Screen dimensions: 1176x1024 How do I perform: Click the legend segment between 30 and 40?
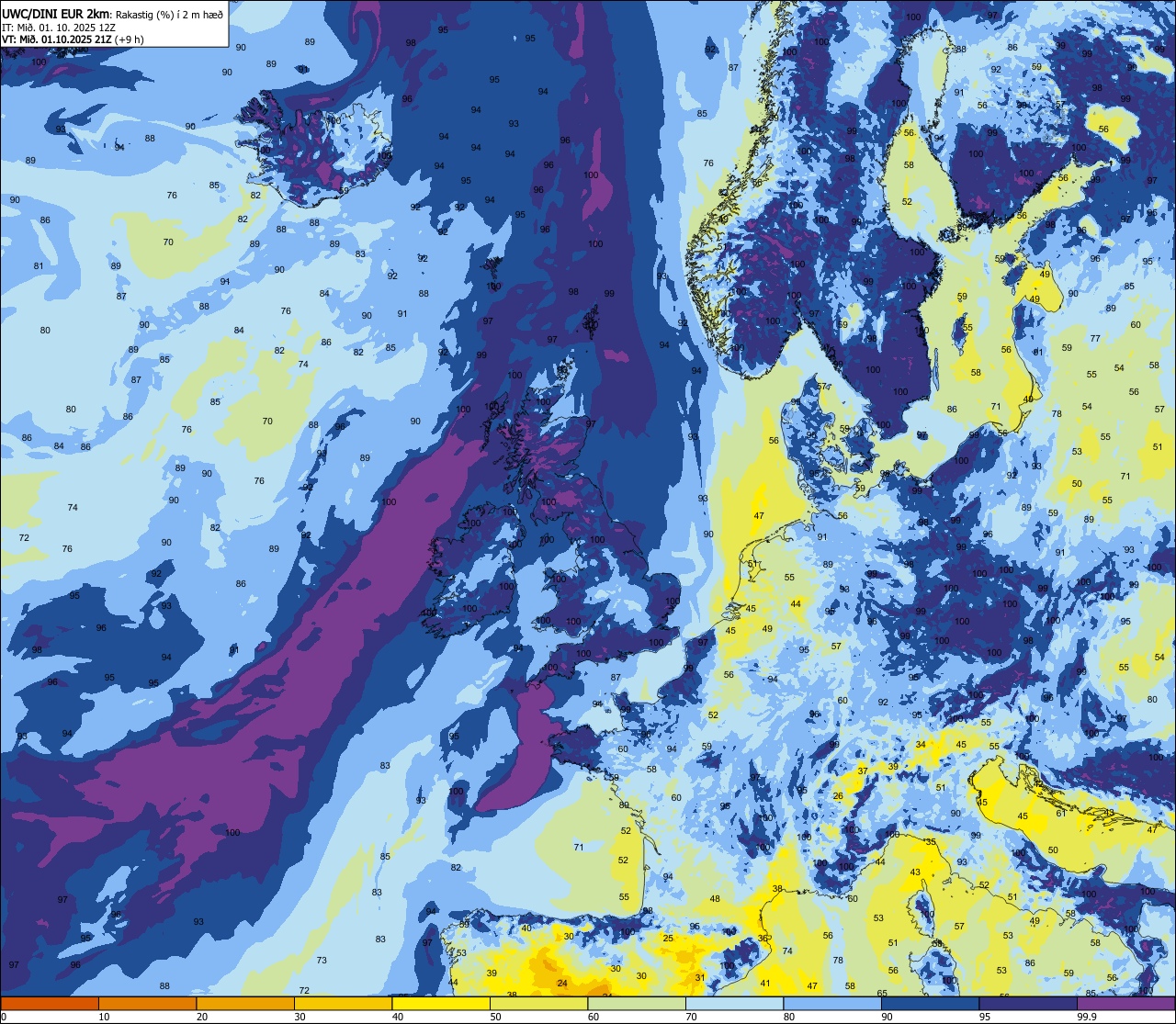click(343, 1003)
